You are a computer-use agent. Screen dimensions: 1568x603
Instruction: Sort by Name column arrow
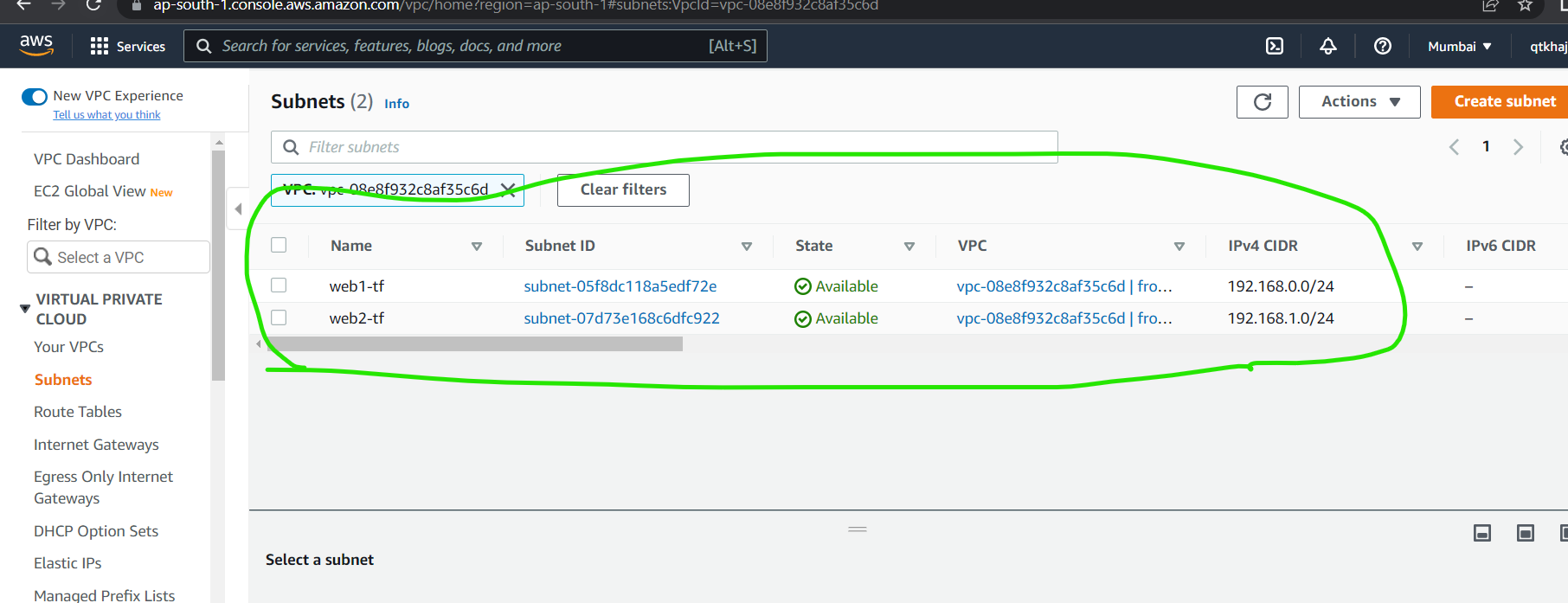476,247
